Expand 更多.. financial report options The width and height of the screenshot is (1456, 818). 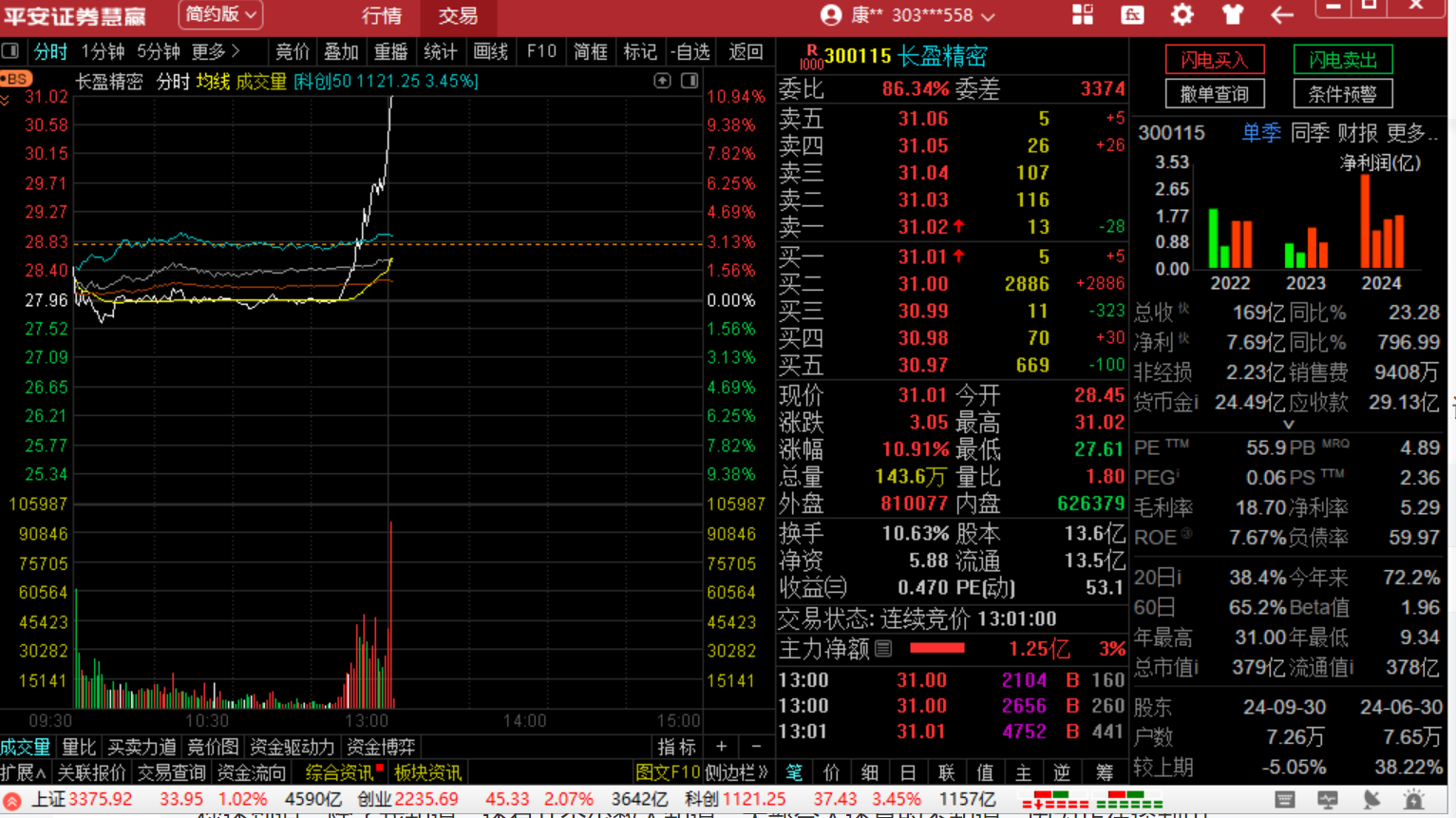pyautogui.click(x=1411, y=133)
